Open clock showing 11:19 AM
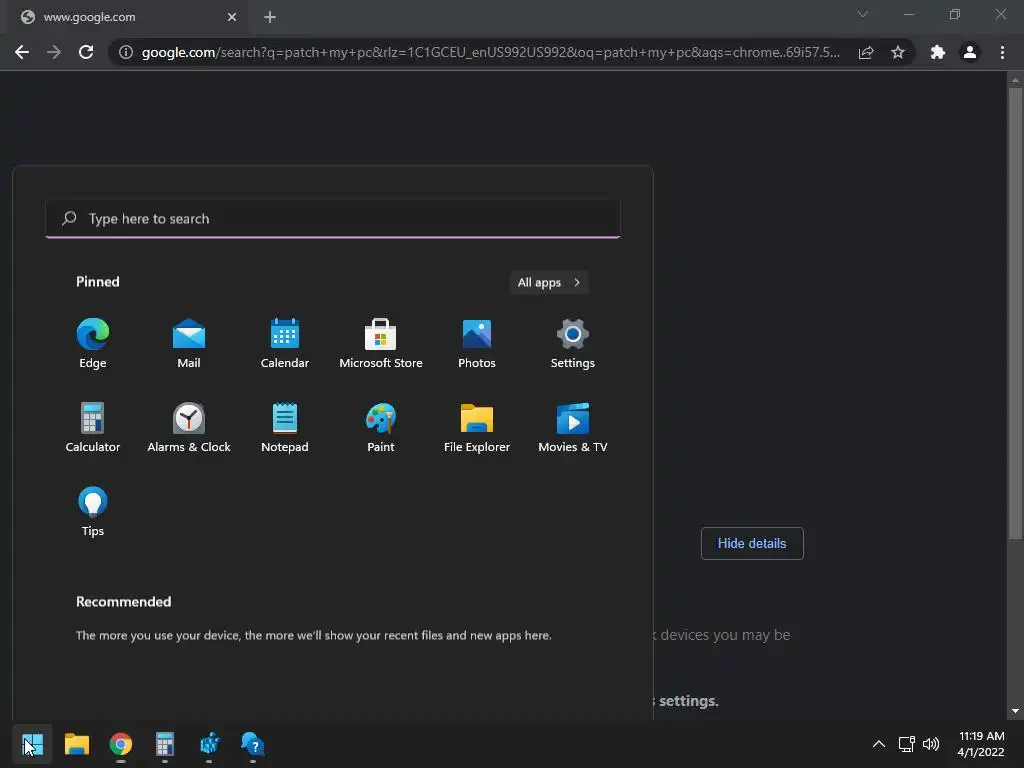This screenshot has width=1024, height=768. click(980, 744)
